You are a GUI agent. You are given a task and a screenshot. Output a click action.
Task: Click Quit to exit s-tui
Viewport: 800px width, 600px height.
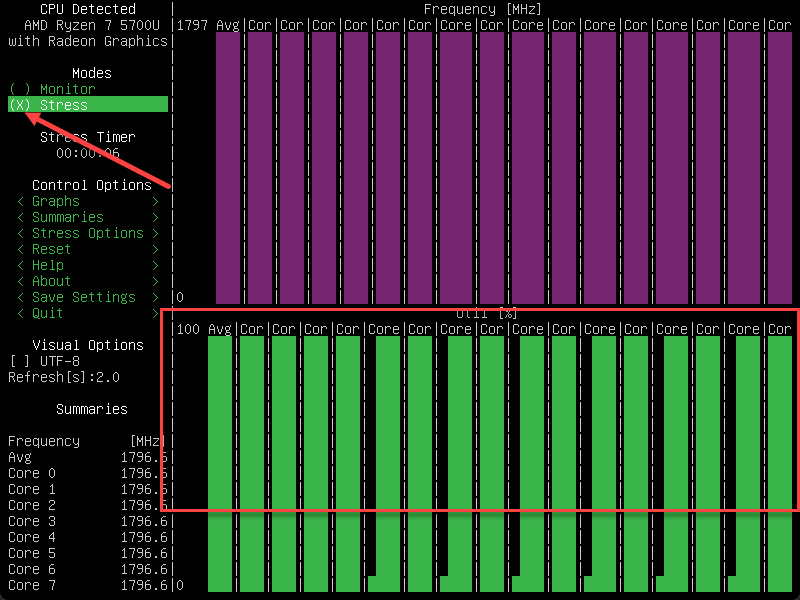[x=88, y=313]
